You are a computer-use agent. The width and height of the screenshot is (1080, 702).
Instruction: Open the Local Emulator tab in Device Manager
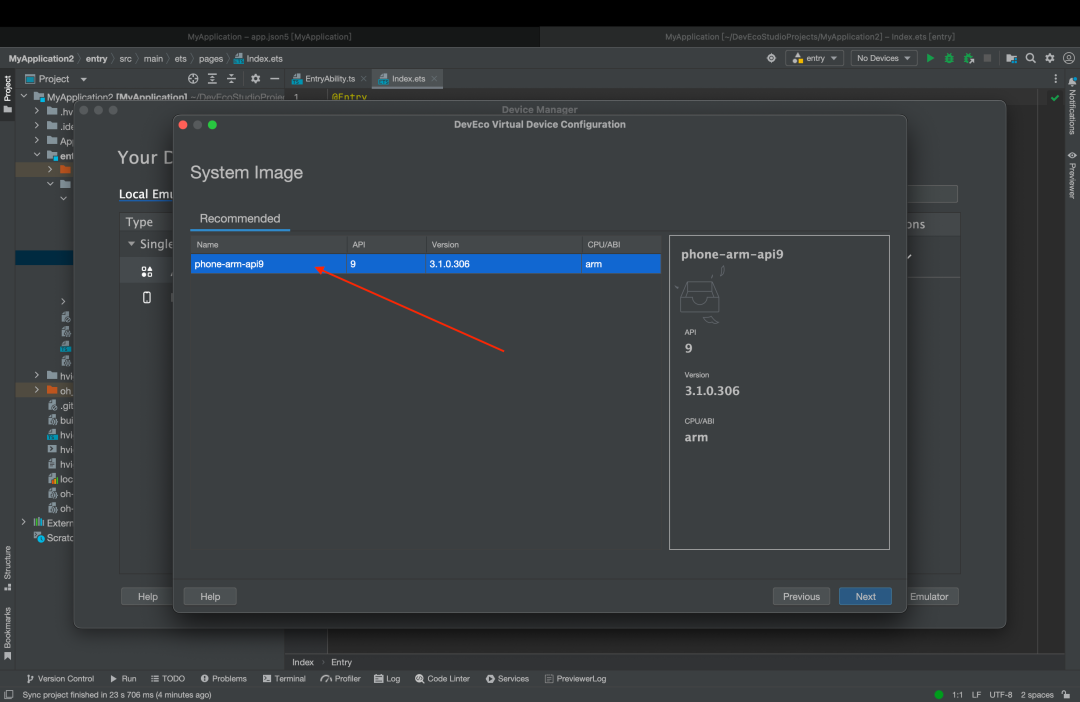(x=145, y=194)
